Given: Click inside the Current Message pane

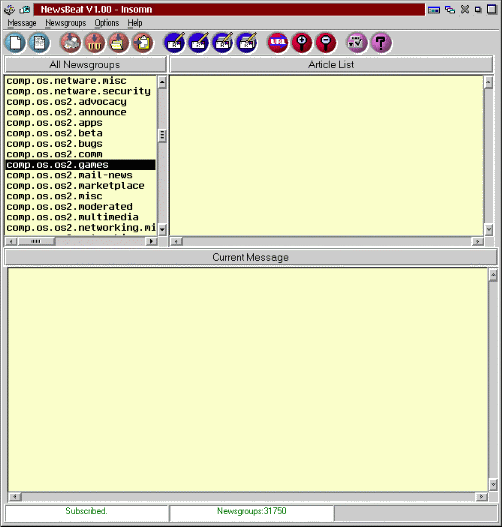Looking at the screenshot, I should (x=248, y=380).
